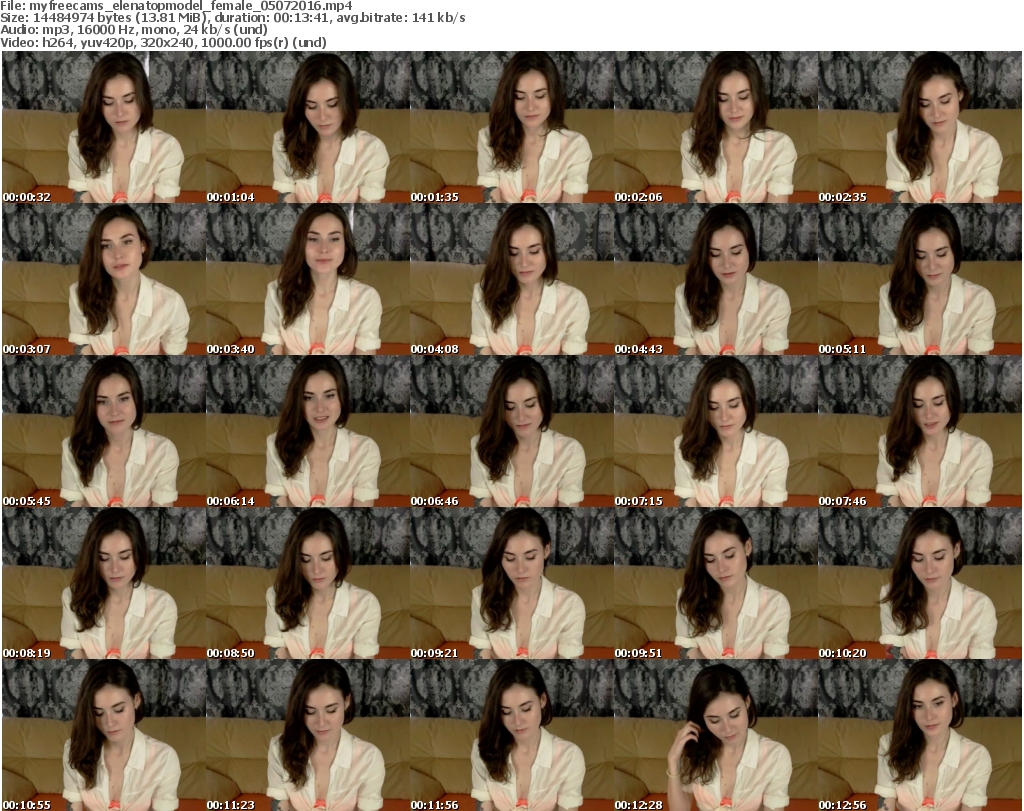Select the thumbnail timestamped 00:07:15

pyautogui.click(x=716, y=432)
